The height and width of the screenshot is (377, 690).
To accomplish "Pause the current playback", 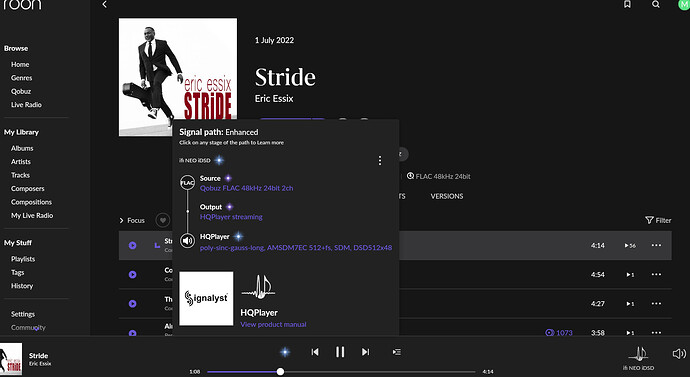I will (340, 352).
